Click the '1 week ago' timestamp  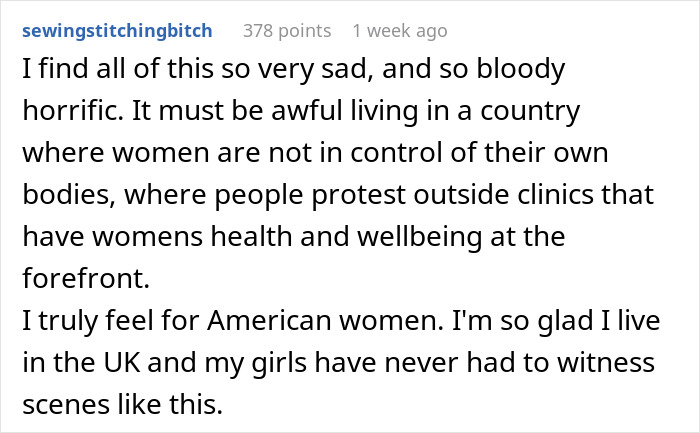click(400, 31)
